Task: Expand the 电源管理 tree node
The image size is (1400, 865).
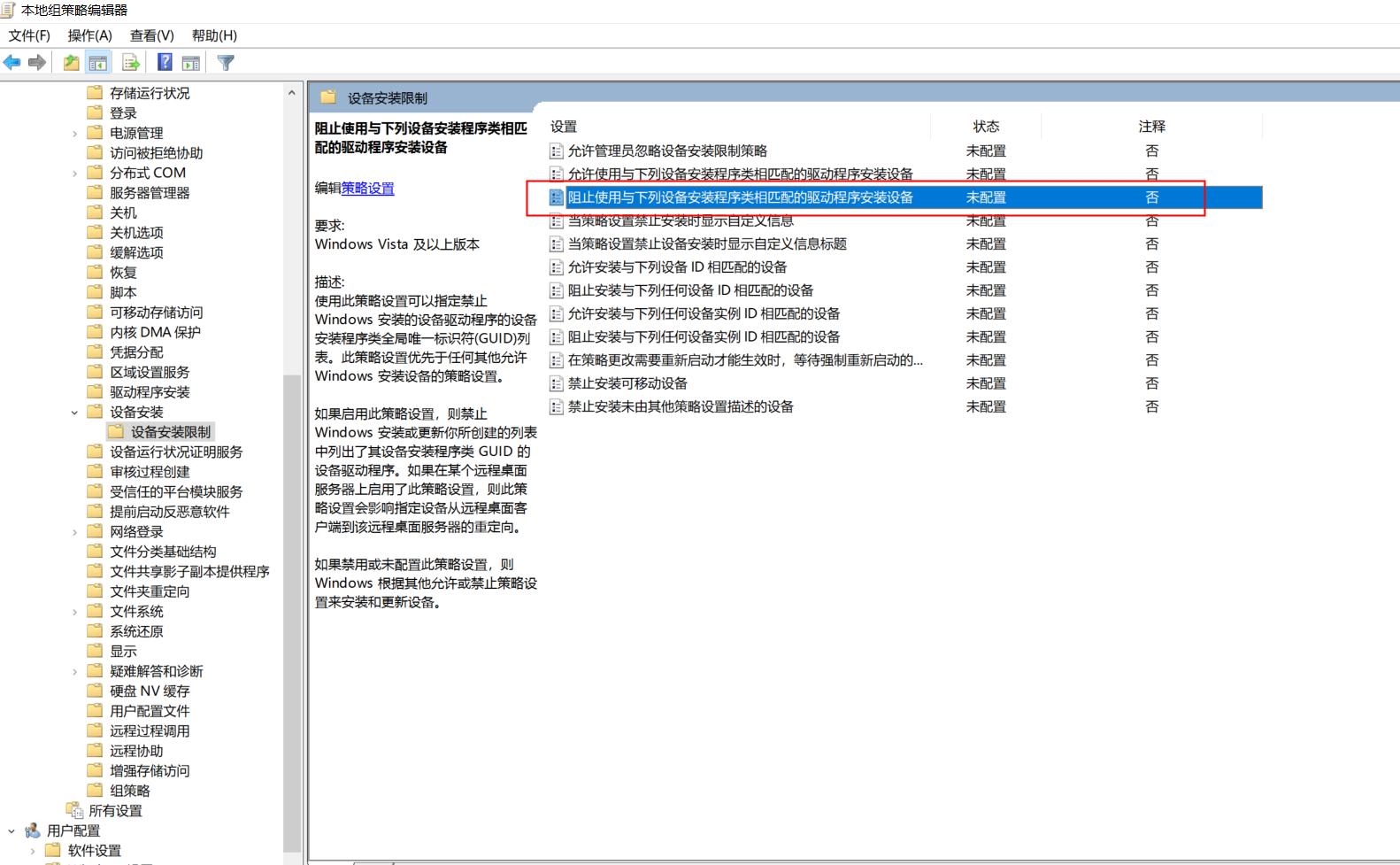Action: [74, 134]
